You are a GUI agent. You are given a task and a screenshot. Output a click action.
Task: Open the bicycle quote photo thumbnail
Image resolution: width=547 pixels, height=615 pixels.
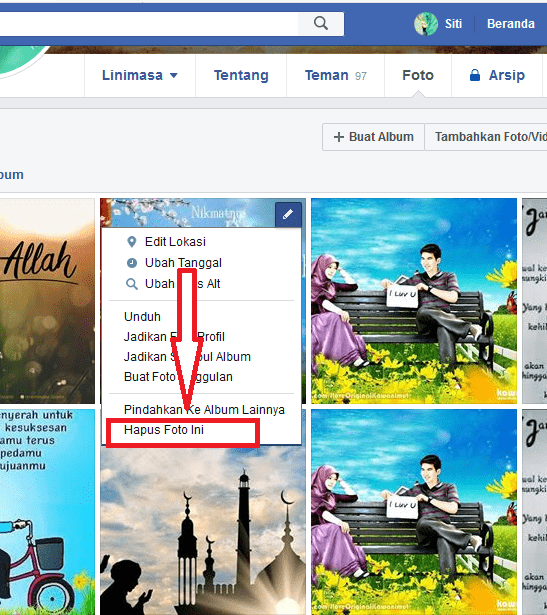[x=47, y=512]
